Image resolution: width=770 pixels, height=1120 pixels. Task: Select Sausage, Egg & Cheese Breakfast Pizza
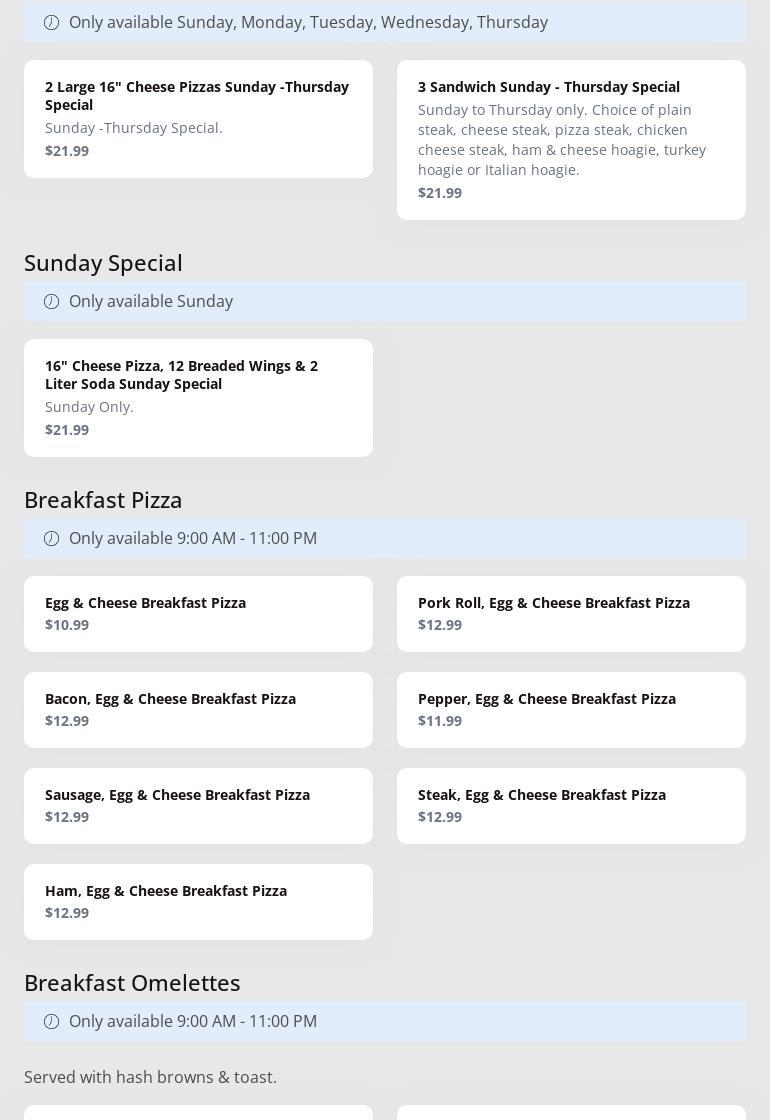coord(198,805)
